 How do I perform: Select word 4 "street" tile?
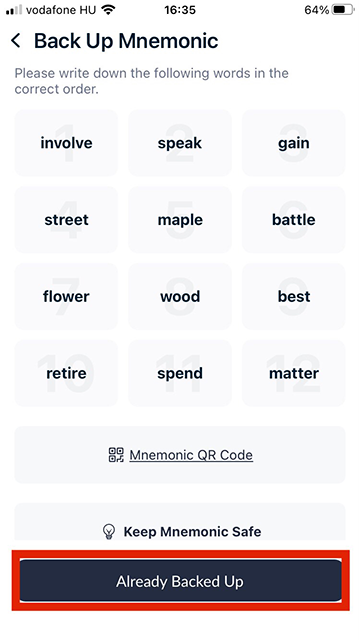66,220
